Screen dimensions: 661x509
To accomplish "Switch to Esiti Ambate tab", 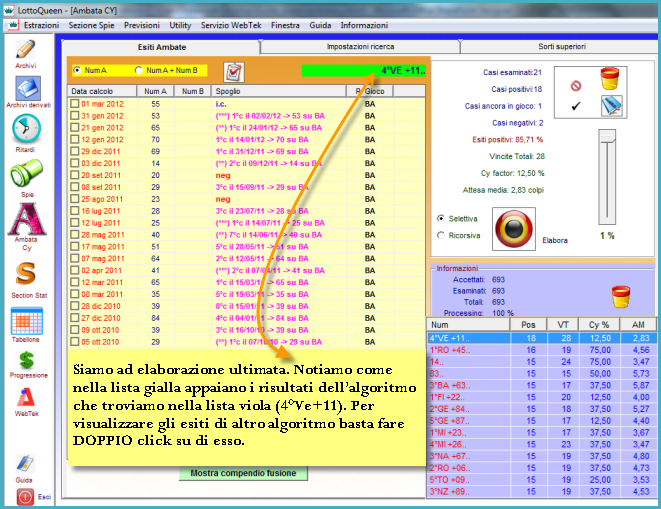I will point(161,47).
